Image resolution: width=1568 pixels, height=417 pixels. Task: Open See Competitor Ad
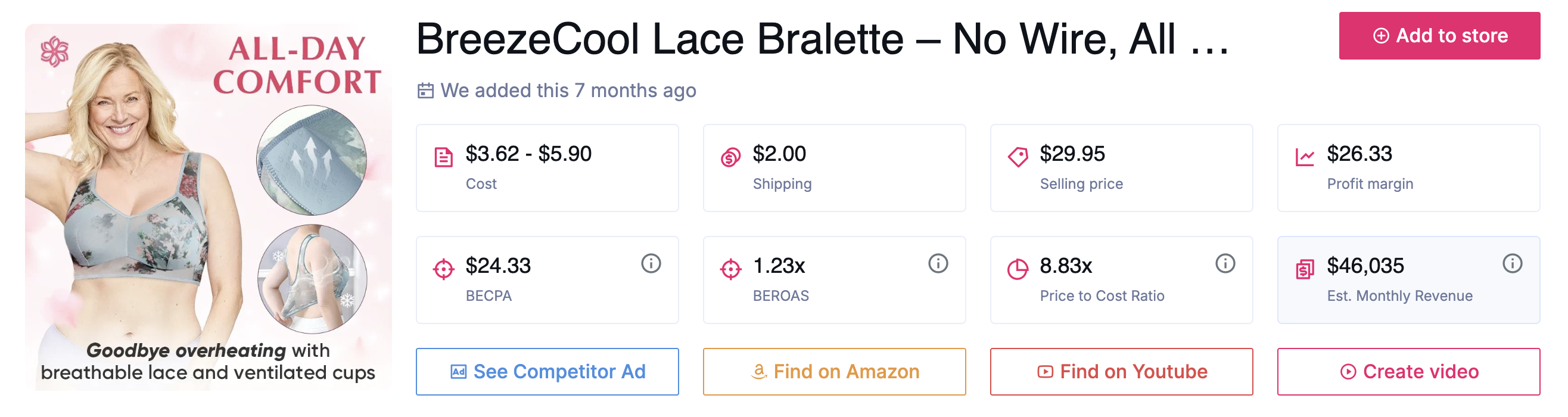coord(547,371)
